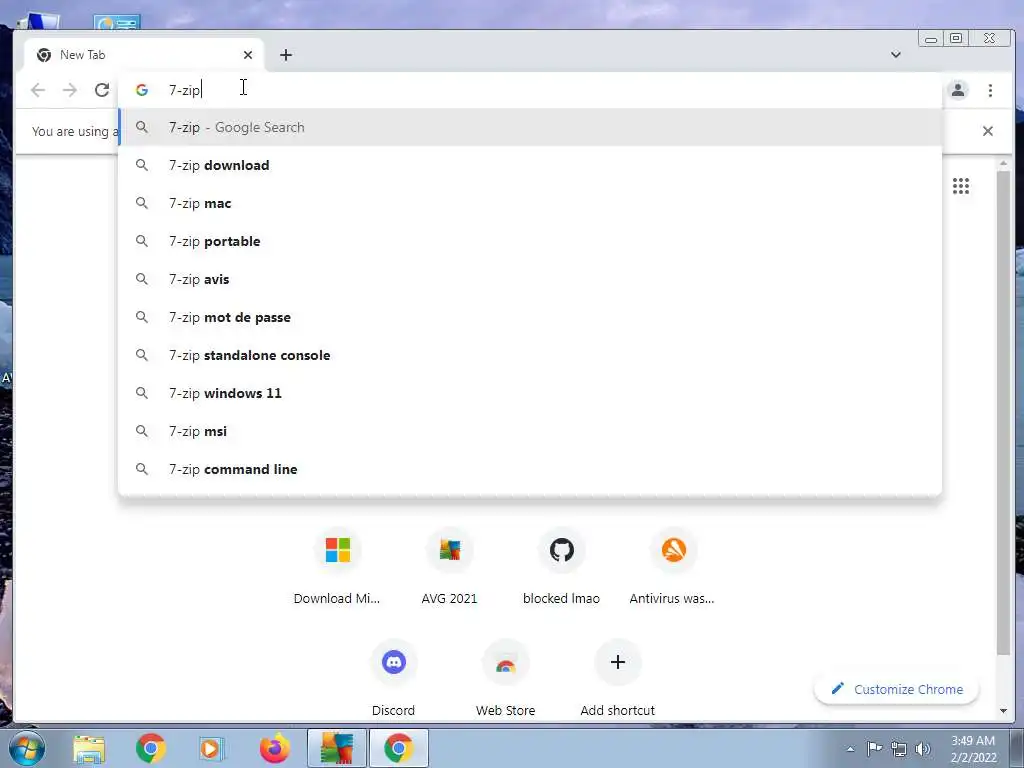The image size is (1024, 768).
Task: Pick the '7-zip command line' suggestion
Action: pyautogui.click(x=530, y=469)
